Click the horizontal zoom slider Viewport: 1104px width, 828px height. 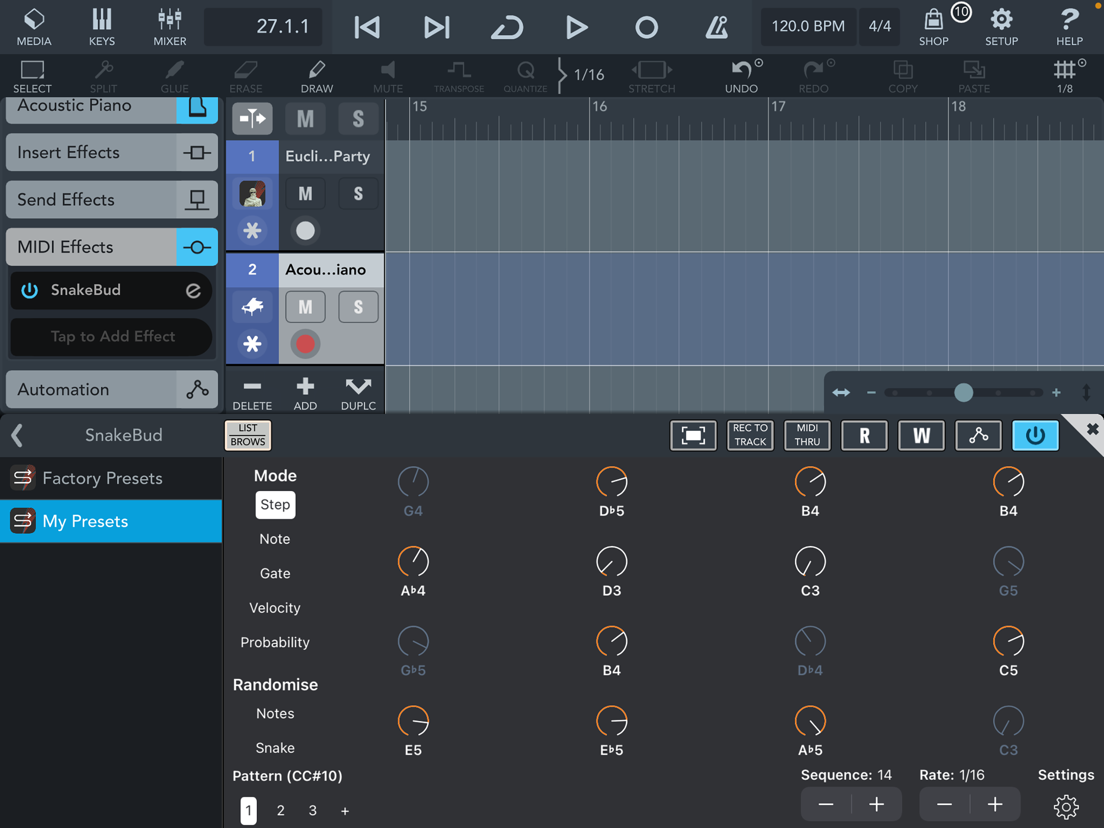[963, 393]
